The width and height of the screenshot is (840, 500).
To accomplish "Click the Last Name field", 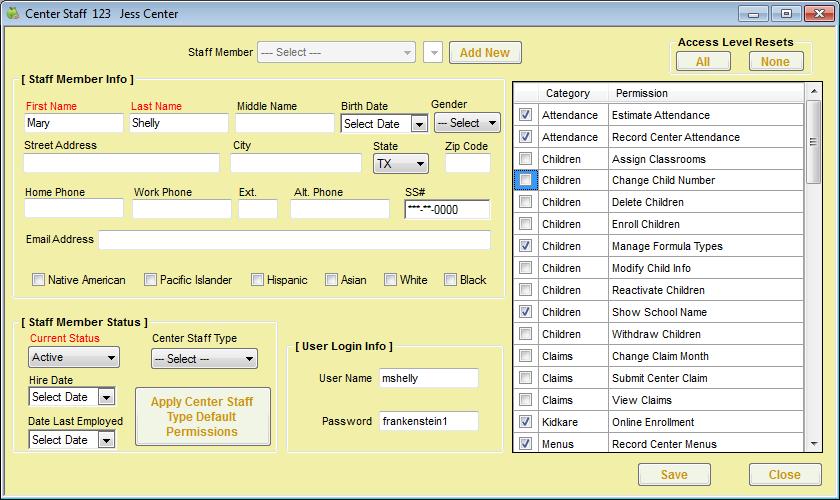I will tap(179, 123).
